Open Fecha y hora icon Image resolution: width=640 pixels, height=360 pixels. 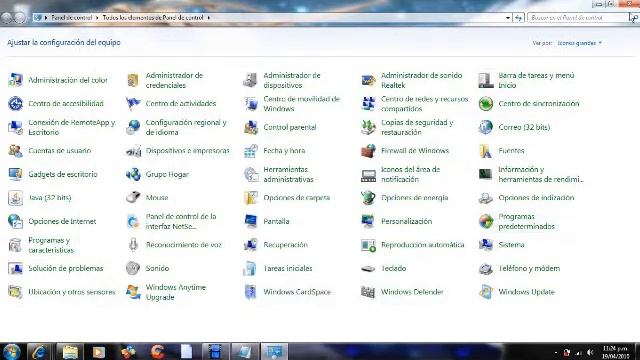tap(251, 151)
